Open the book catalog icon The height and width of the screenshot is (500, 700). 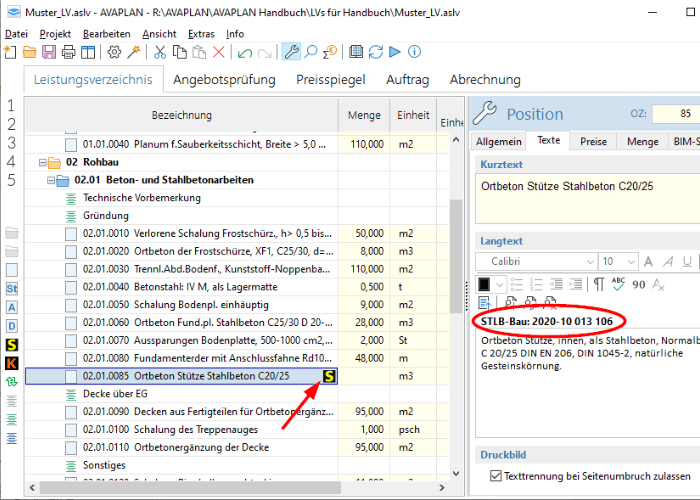[356, 52]
